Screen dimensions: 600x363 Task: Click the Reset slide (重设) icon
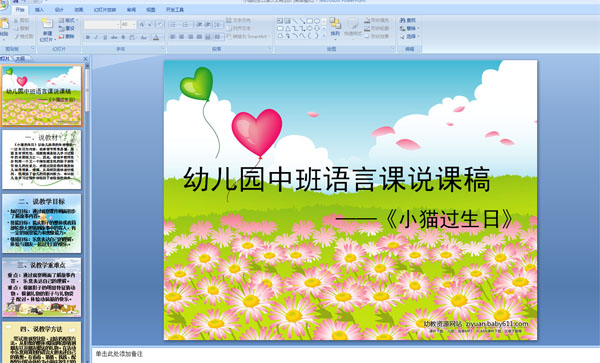pyautogui.click(x=61, y=28)
